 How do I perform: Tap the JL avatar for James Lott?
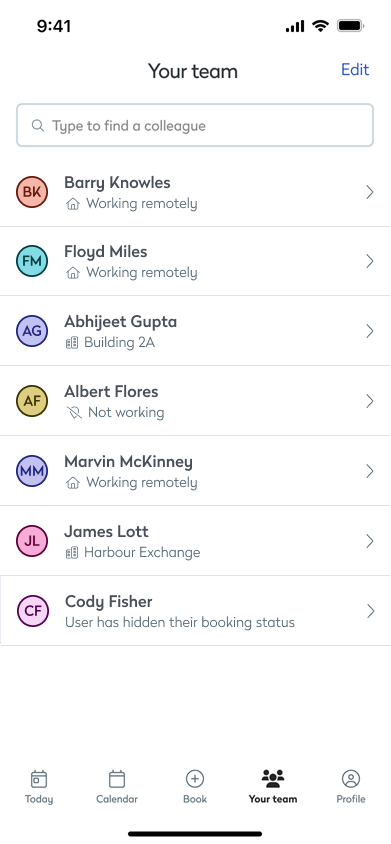pyautogui.click(x=32, y=541)
